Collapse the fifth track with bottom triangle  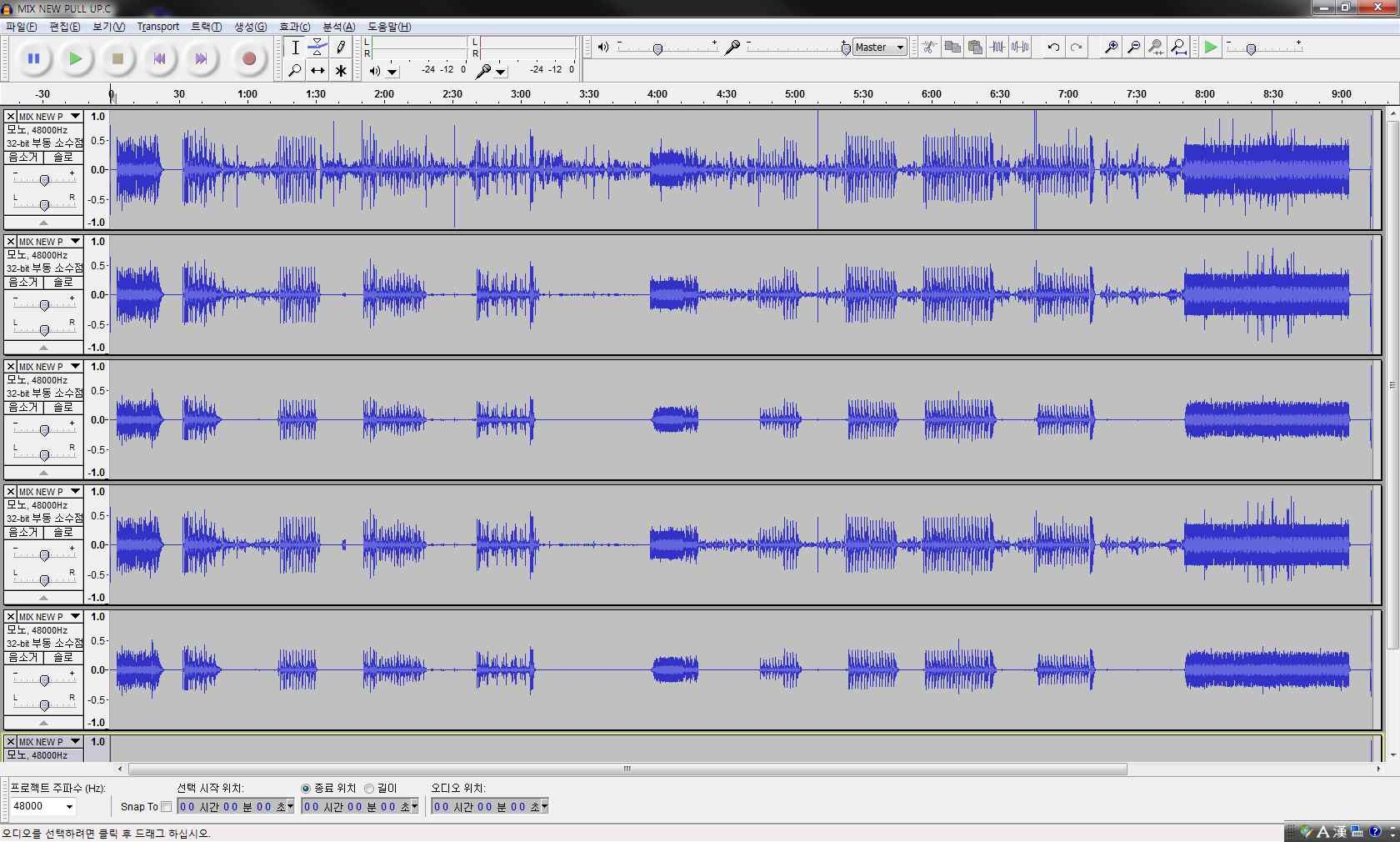click(x=43, y=723)
